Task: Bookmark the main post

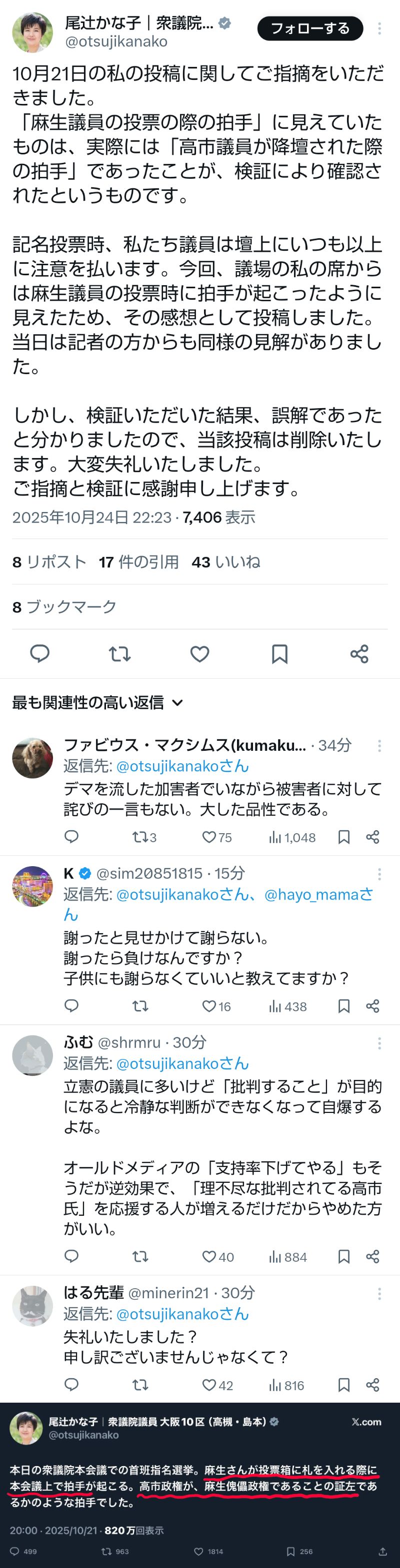Action: pyautogui.click(x=279, y=654)
